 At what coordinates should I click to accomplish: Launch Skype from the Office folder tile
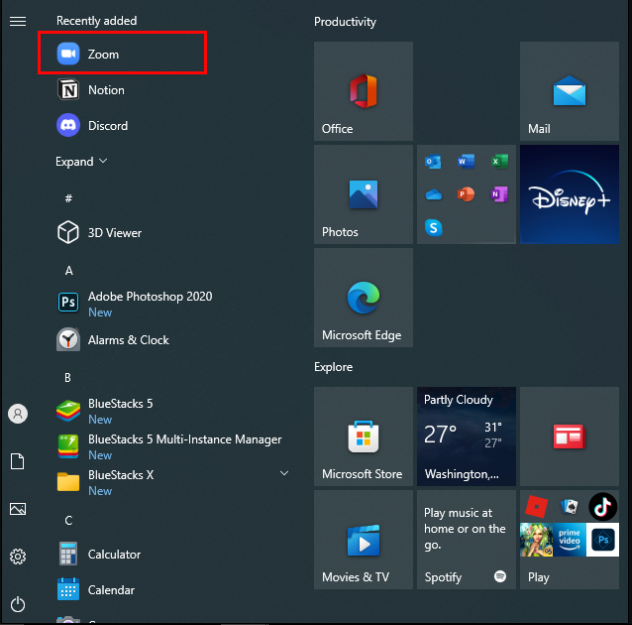(x=433, y=228)
